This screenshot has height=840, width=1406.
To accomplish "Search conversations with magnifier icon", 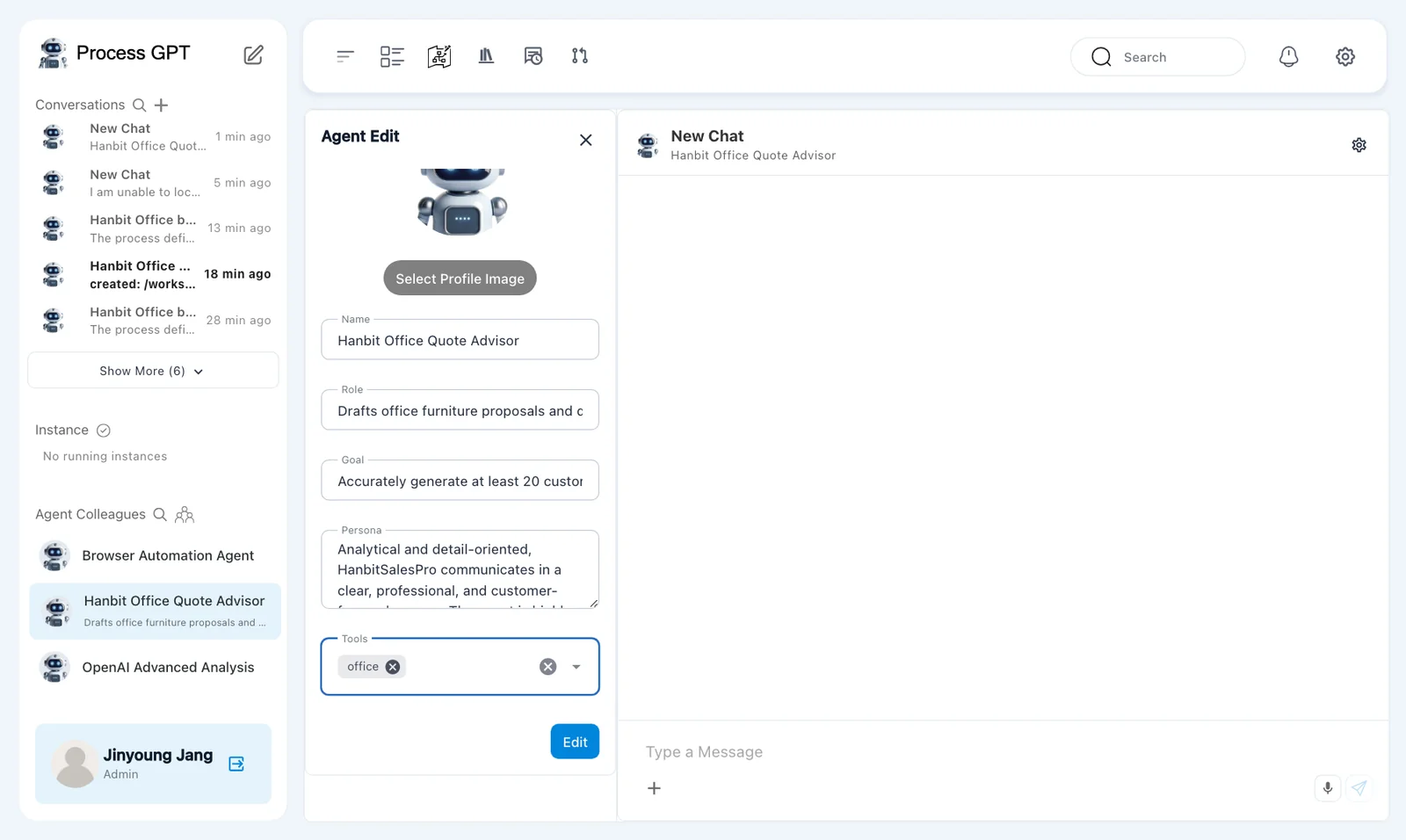I will [139, 105].
